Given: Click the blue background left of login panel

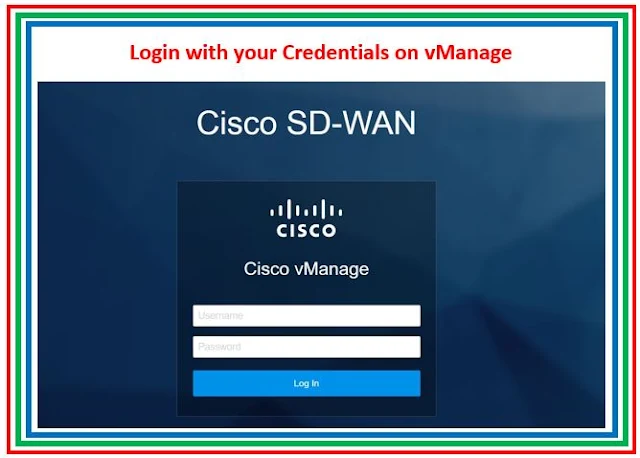Looking at the screenshot, I should (107, 286).
